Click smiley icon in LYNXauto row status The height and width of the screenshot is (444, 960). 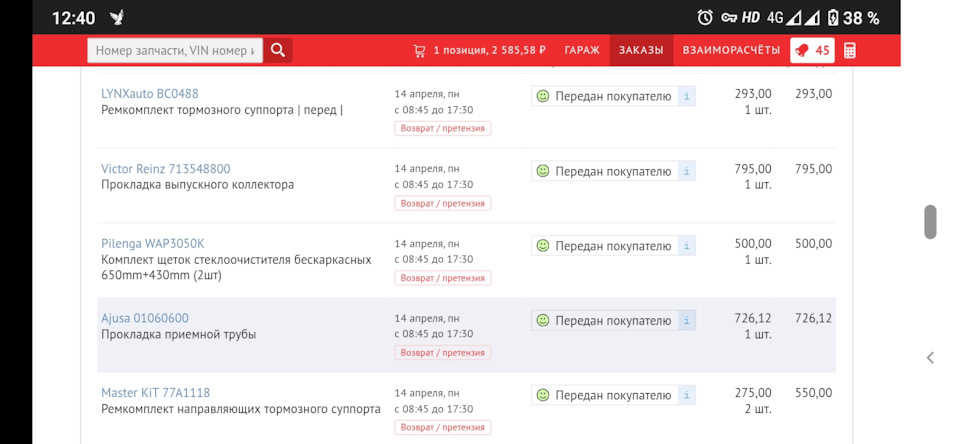click(x=542, y=96)
